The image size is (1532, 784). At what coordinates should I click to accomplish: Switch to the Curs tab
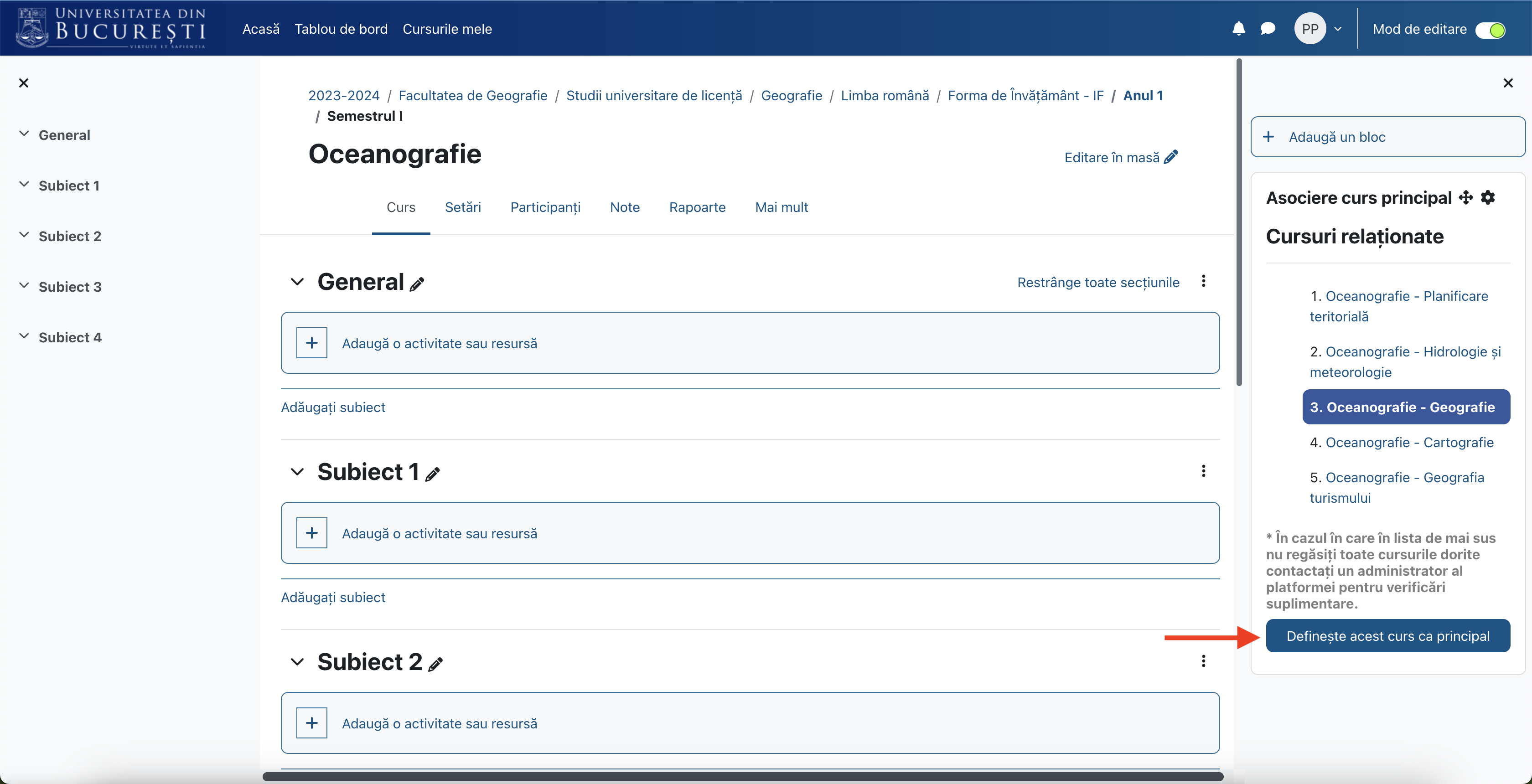401,207
